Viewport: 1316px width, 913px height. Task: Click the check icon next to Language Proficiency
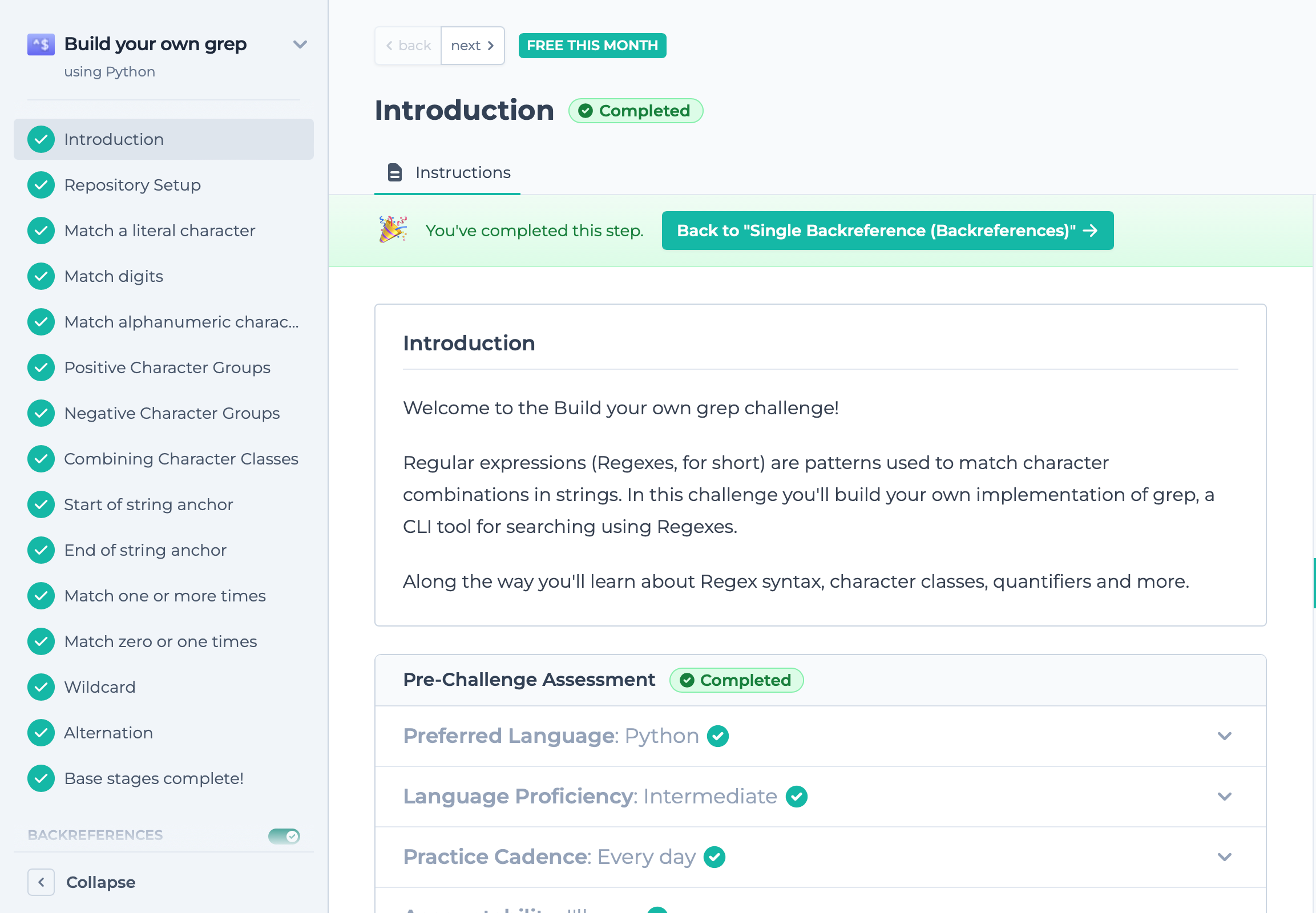coord(796,796)
